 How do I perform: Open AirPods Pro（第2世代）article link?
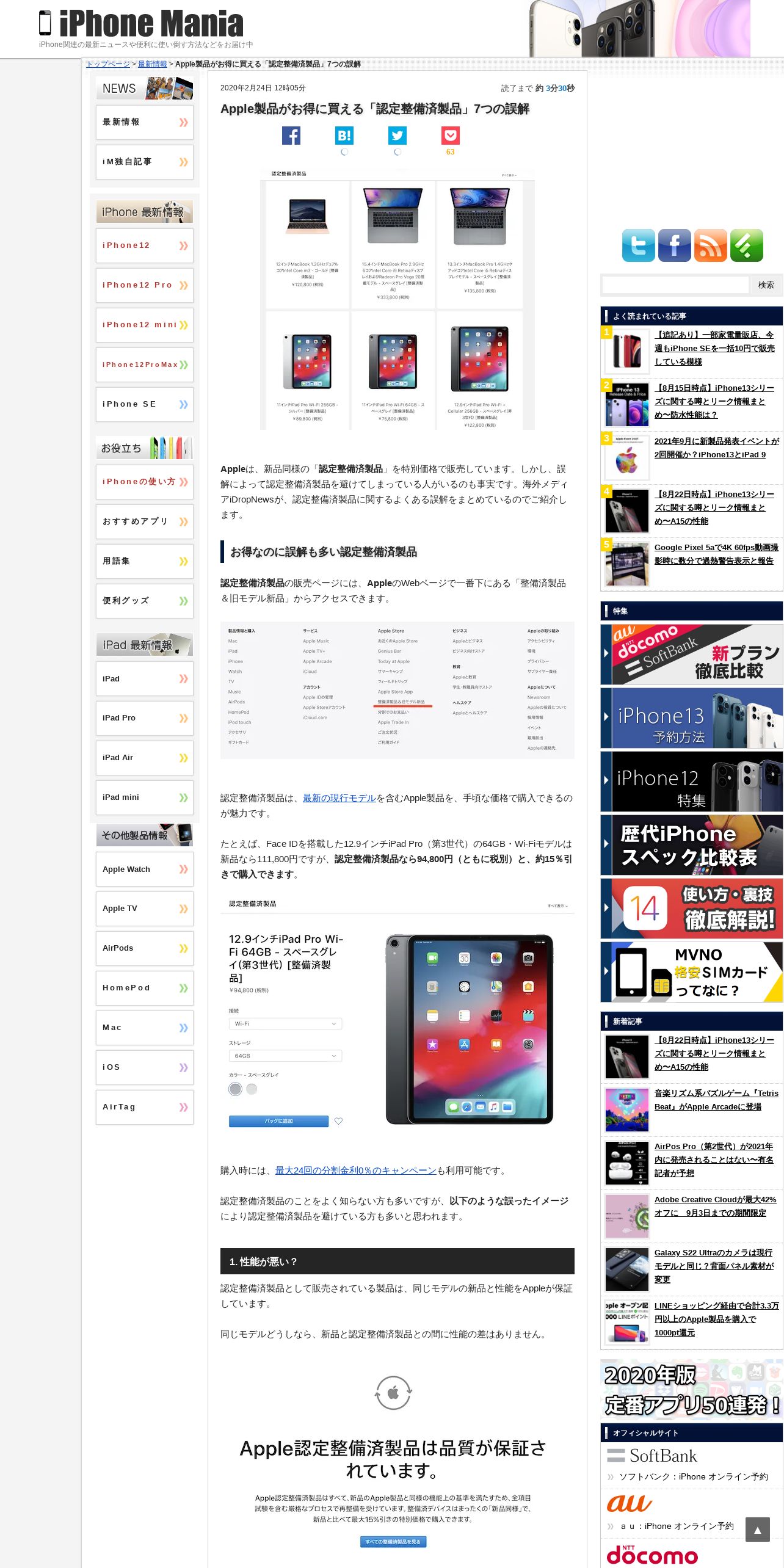(x=714, y=1160)
